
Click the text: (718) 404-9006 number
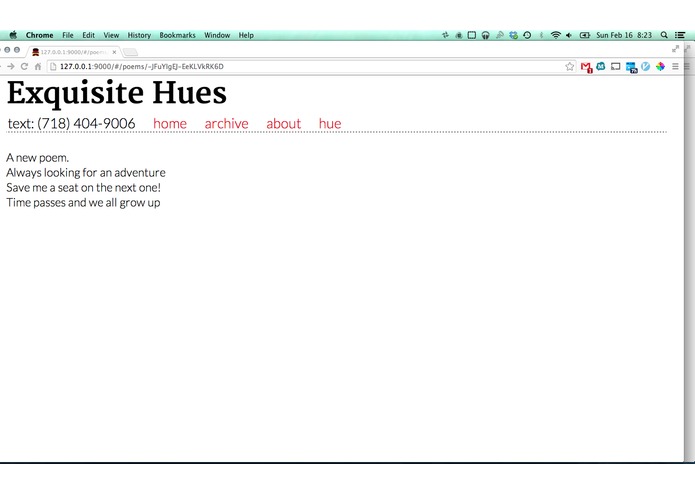(71, 124)
